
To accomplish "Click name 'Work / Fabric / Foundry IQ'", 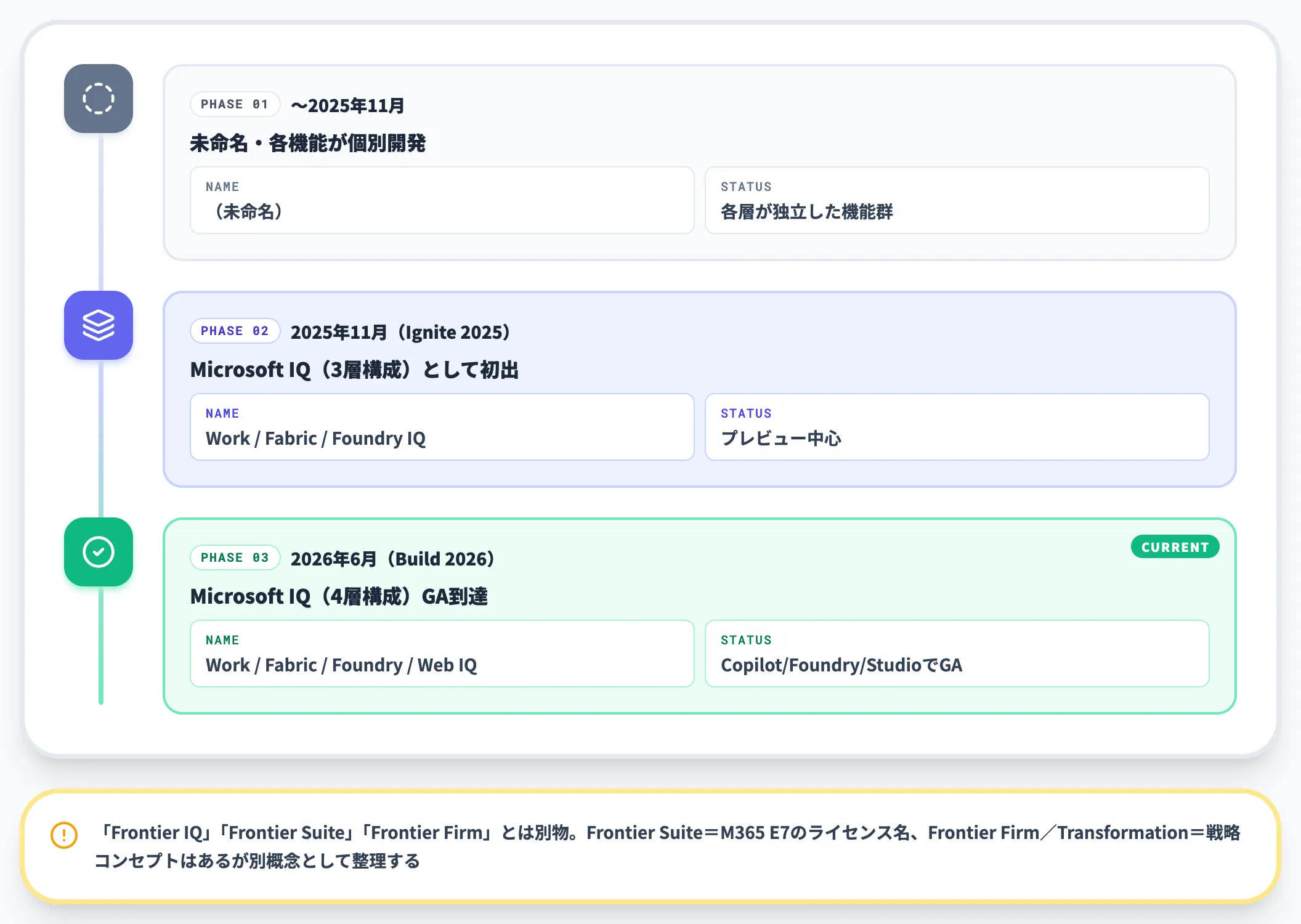I will click(x=315, y=439).
